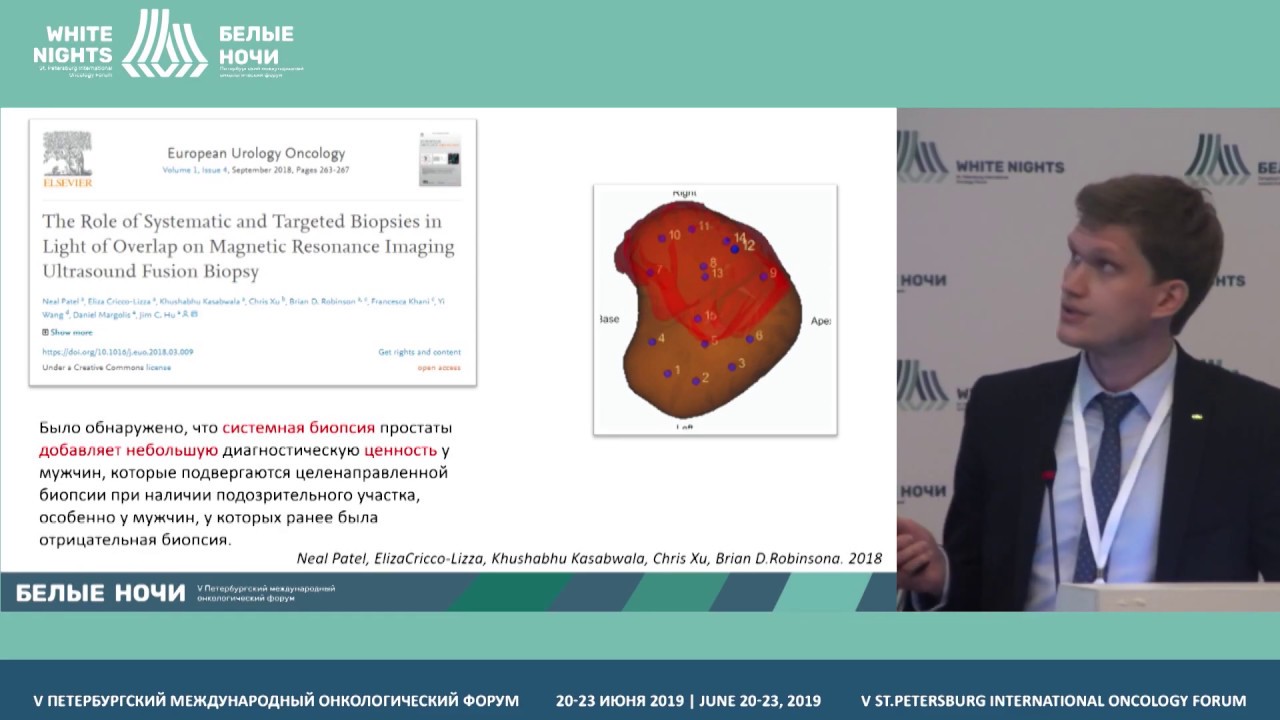Click biopsy point 9 on prostate model
1280x720 pixels.
763,276
